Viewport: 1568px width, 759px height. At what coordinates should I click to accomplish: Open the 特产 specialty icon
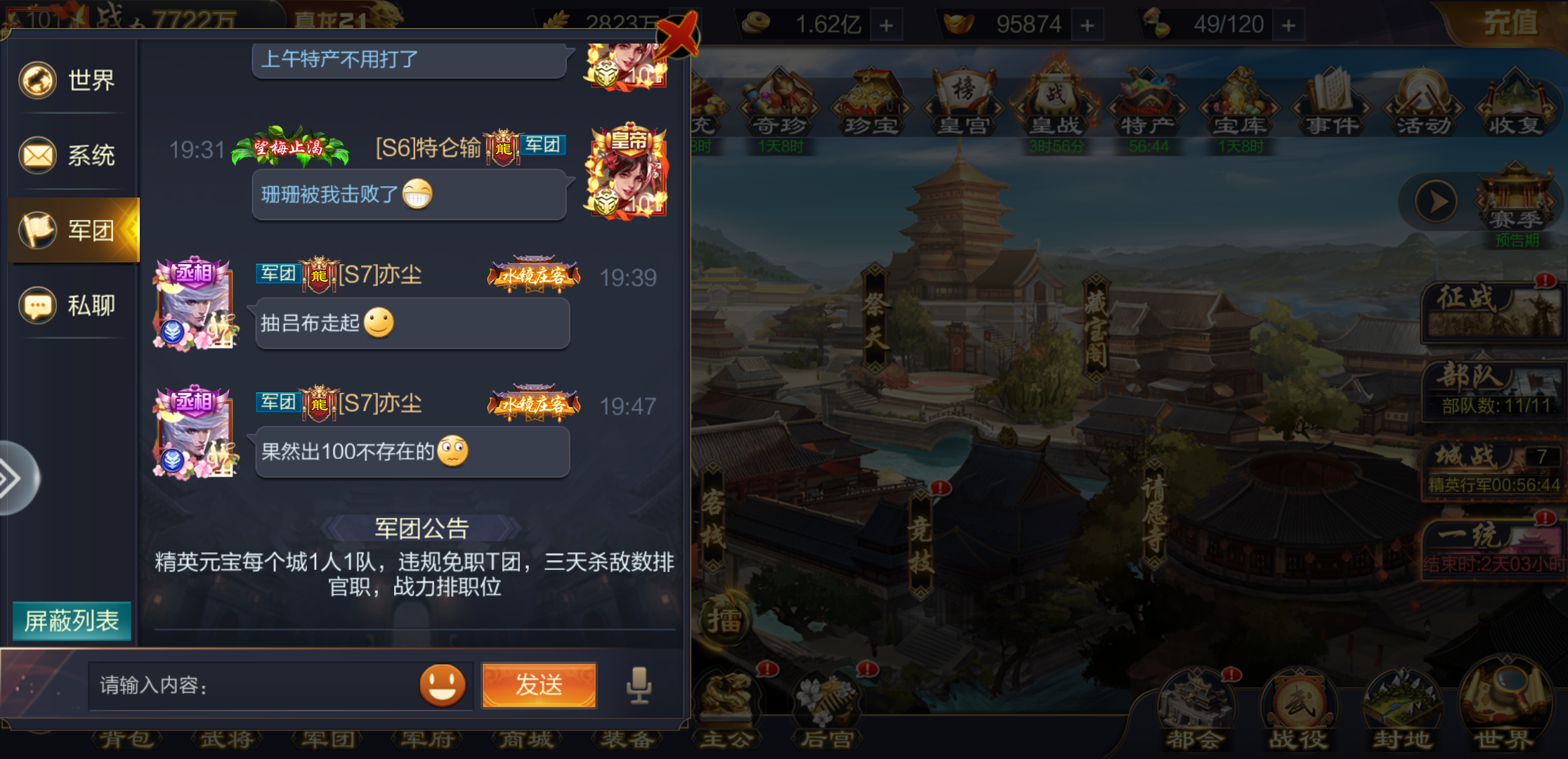pos(1148,101)
